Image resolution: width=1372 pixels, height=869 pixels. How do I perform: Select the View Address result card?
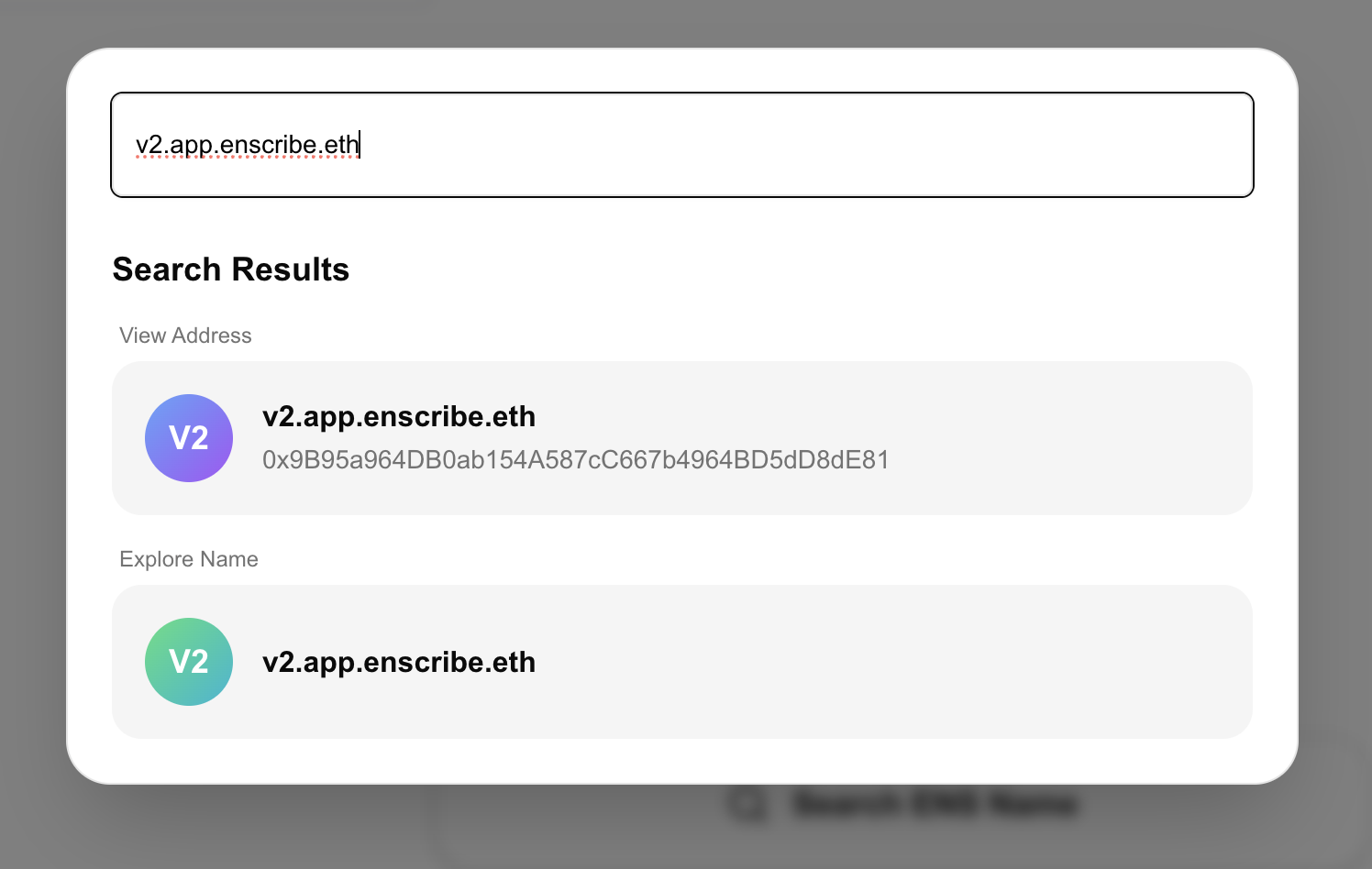click(x=682, y=438)
